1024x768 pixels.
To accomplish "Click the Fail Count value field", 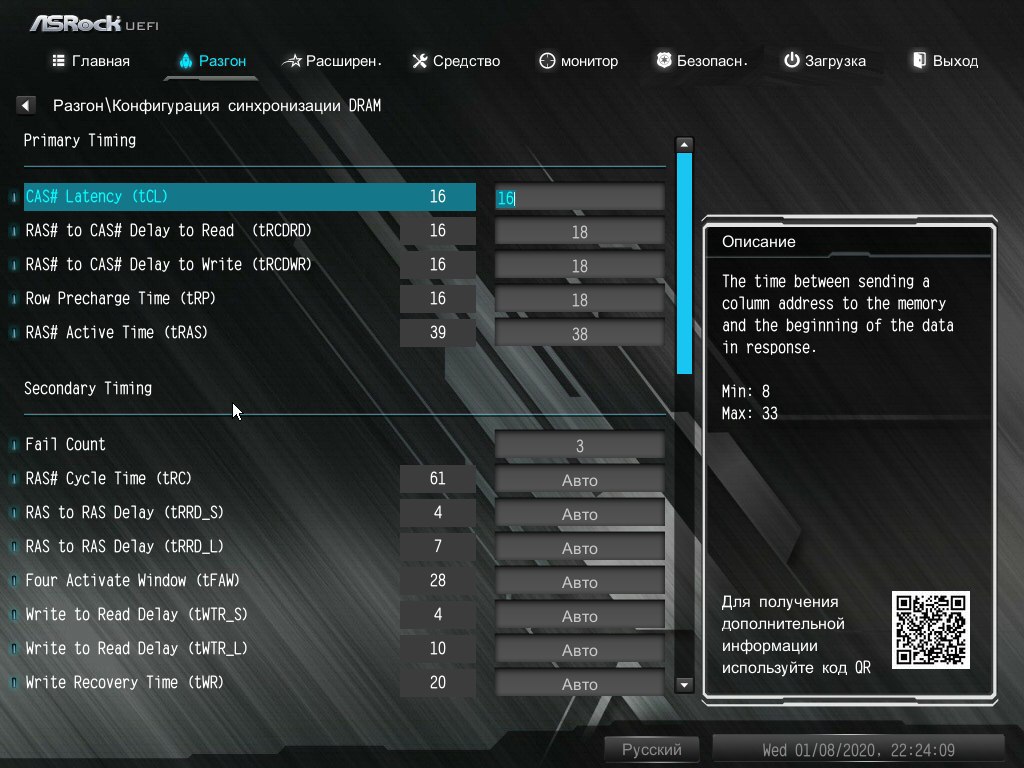I will pyautogui.click(x=579, y=445).
